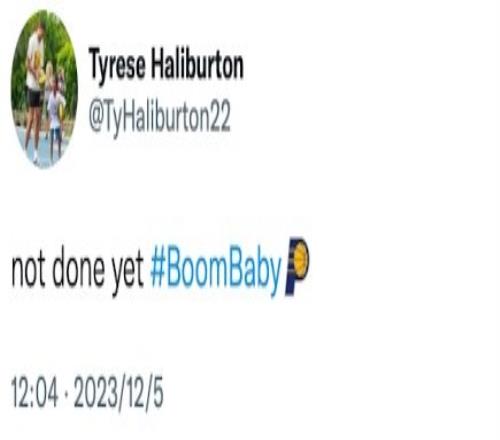Click the 12:04 timestamp

click(x=35, y=392)
